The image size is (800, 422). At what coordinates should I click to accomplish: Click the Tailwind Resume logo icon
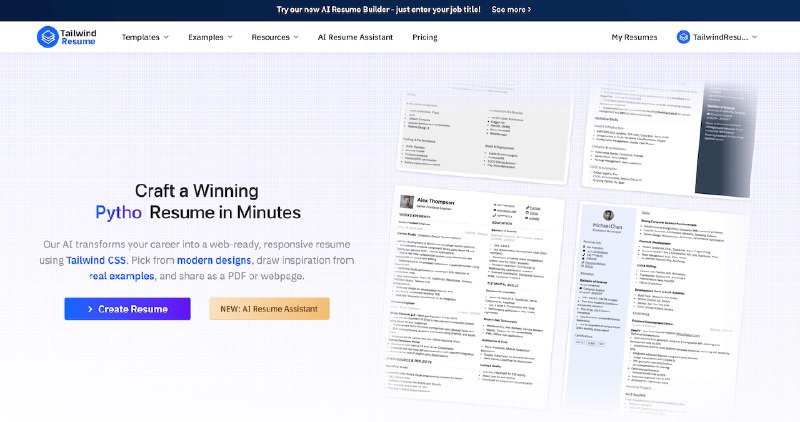(50, 37)
